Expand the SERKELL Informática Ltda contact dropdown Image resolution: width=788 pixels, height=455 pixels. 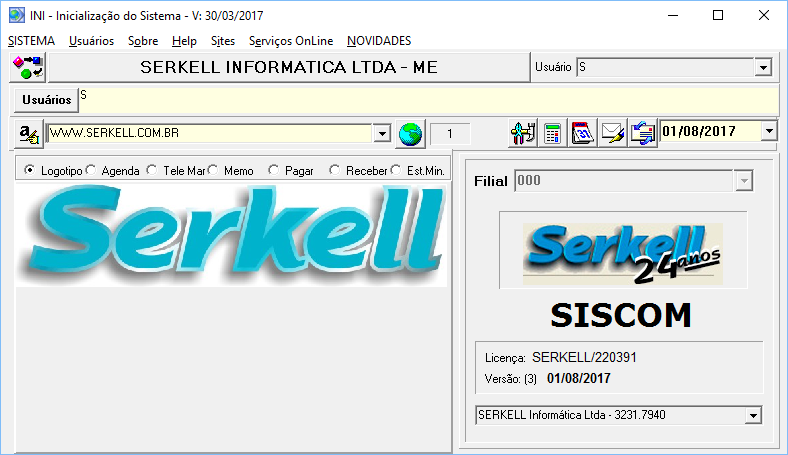click(x=753, y=415)
